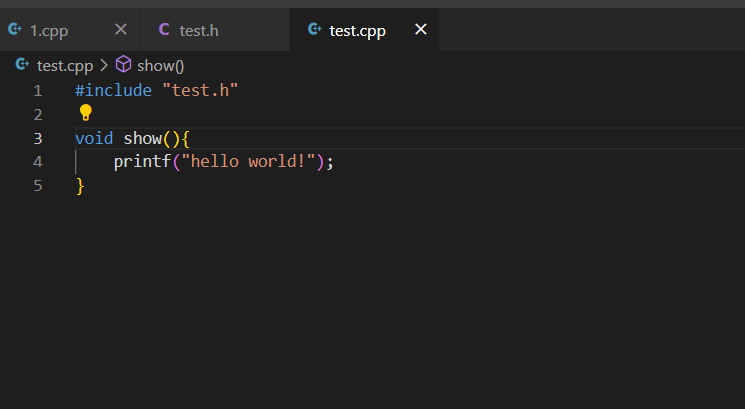Click the C++ file icon on 1.cpp tab
The image size is (745, 409).
(x=15, y=30)
